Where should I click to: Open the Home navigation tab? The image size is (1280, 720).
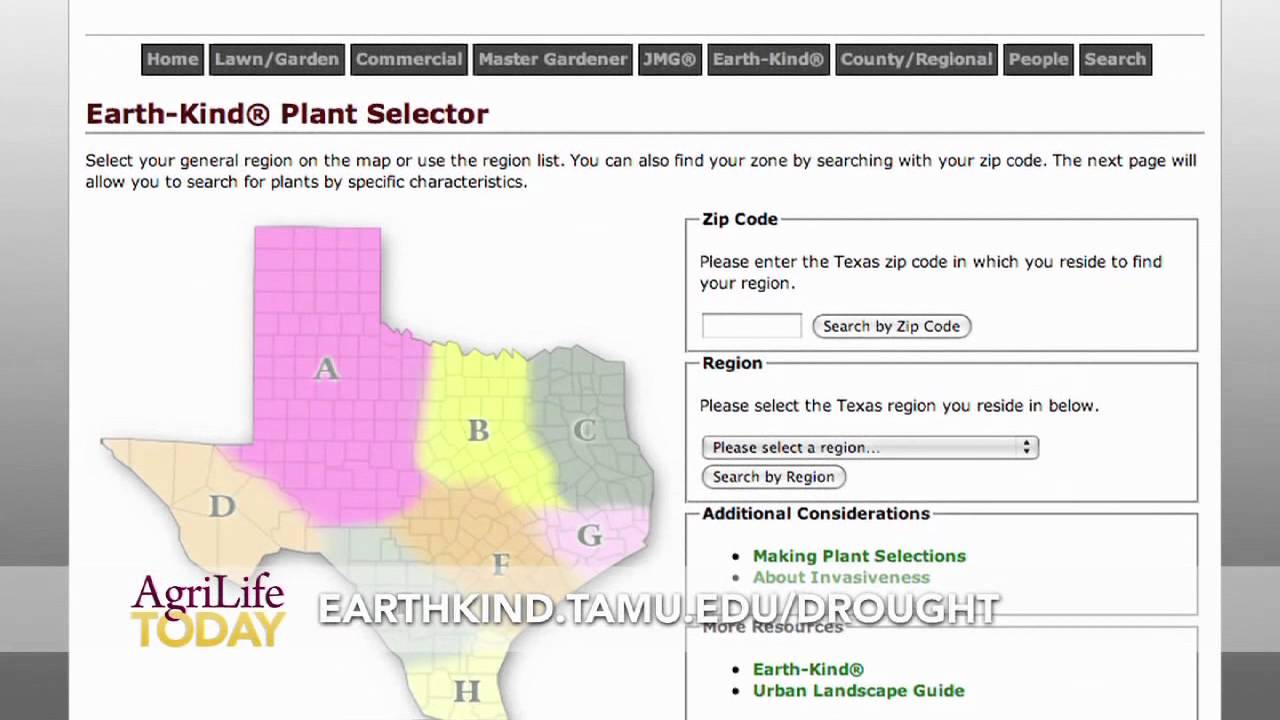(x=173, y=59)
